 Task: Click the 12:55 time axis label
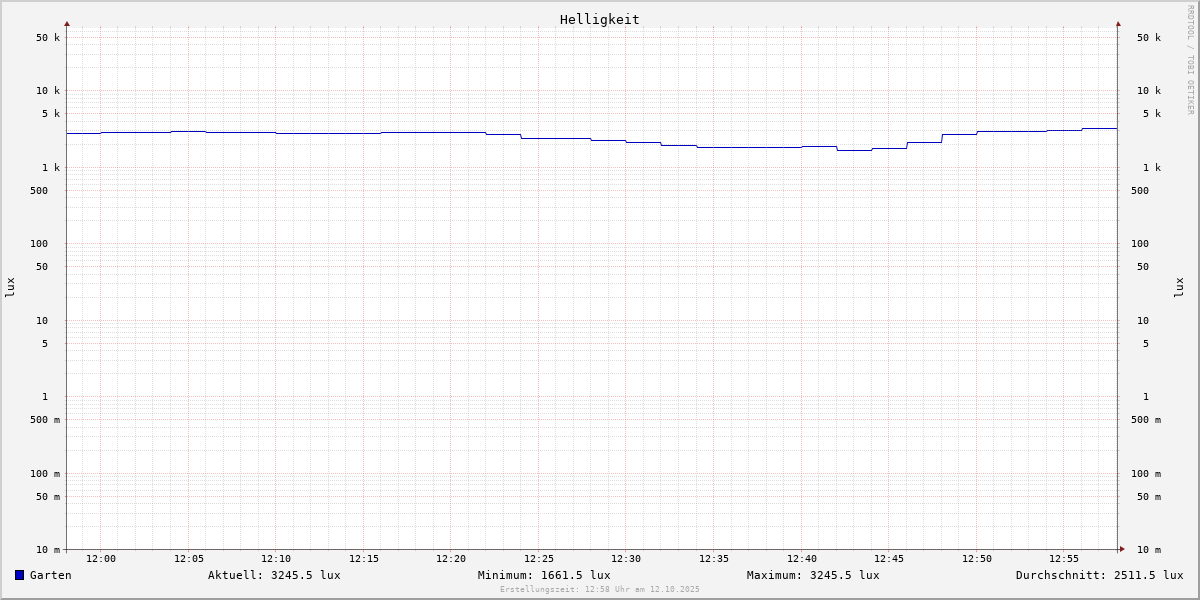coord(1064,559)
